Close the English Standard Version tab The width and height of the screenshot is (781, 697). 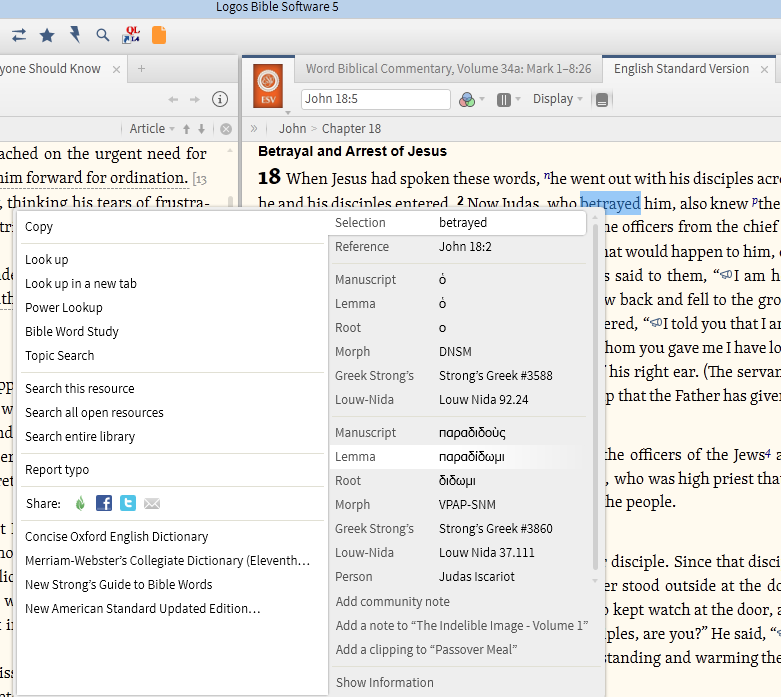coord(764,70)
